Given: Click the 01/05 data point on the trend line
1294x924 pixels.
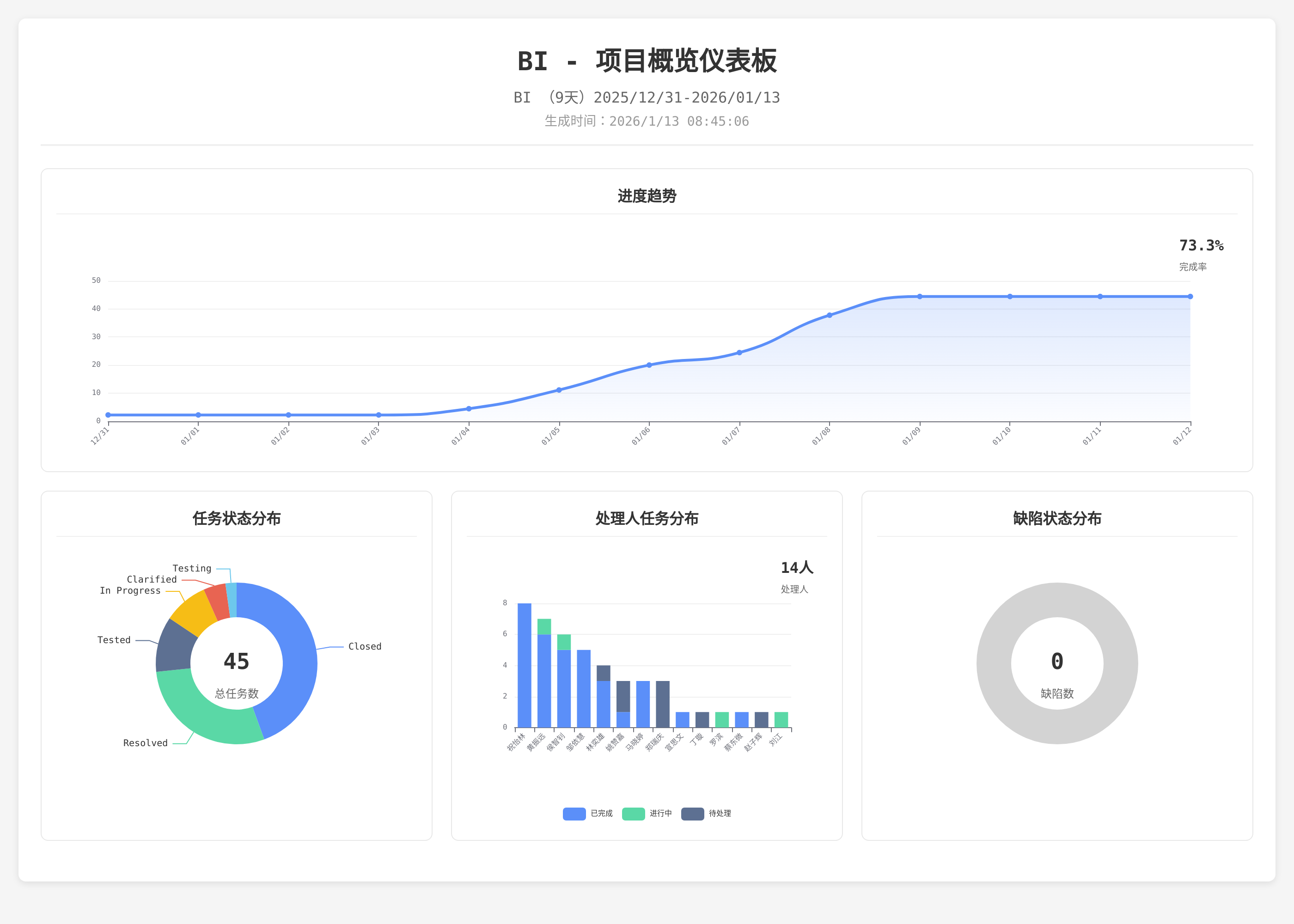Looking at the screenshot, I should click(559, 390).
